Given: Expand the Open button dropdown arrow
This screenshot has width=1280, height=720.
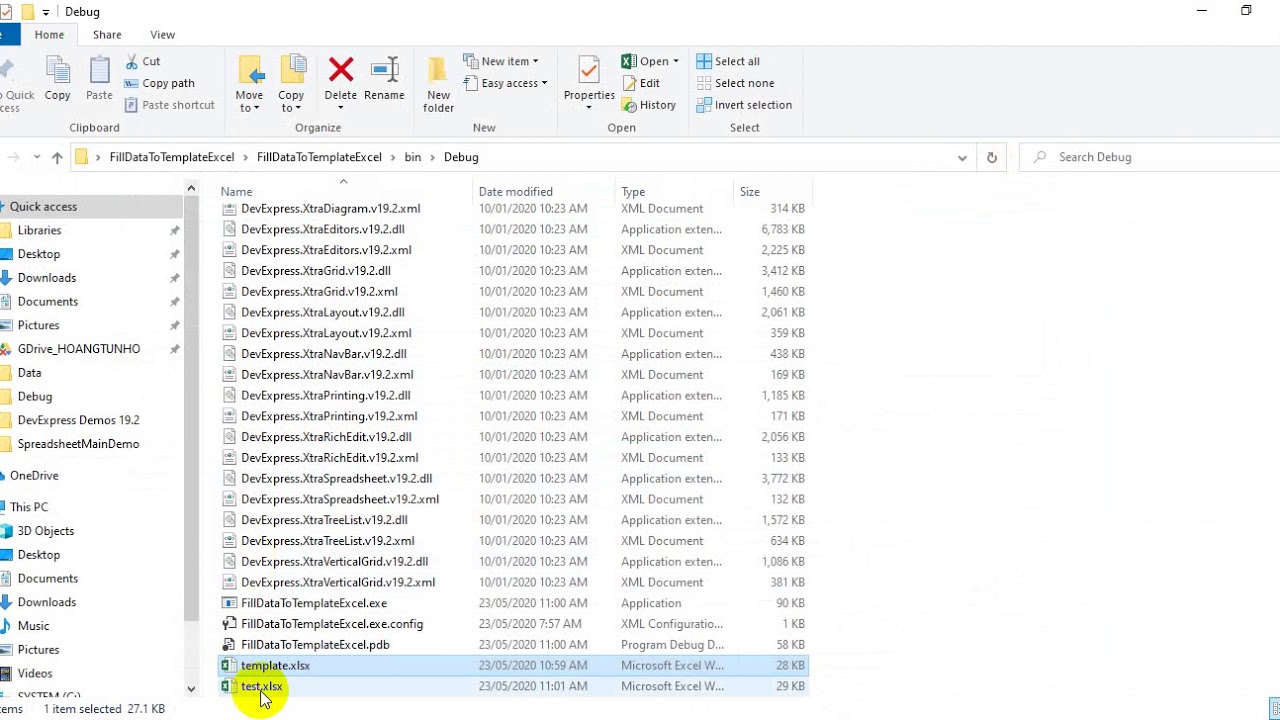Looking at the screenshot, I should pyautogui.click(x=675, y=61).
